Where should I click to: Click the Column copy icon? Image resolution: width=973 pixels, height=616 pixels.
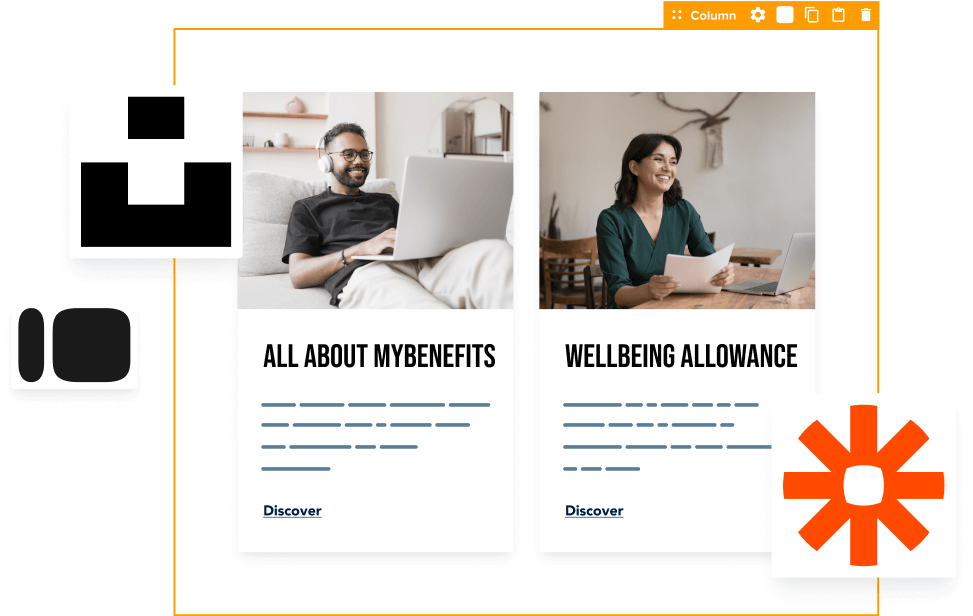pyautogui.click(x=812, y=15)
